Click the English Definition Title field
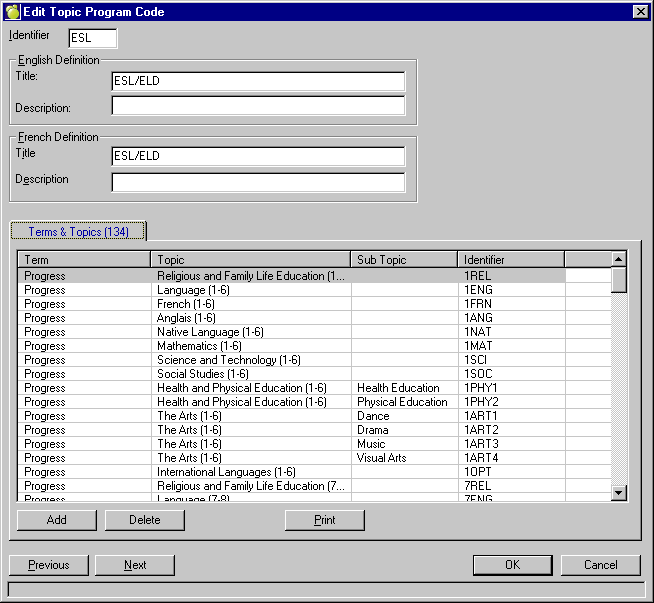Image resolution: width=654 pixels, height=603 pixels. (x=258, y=81)
